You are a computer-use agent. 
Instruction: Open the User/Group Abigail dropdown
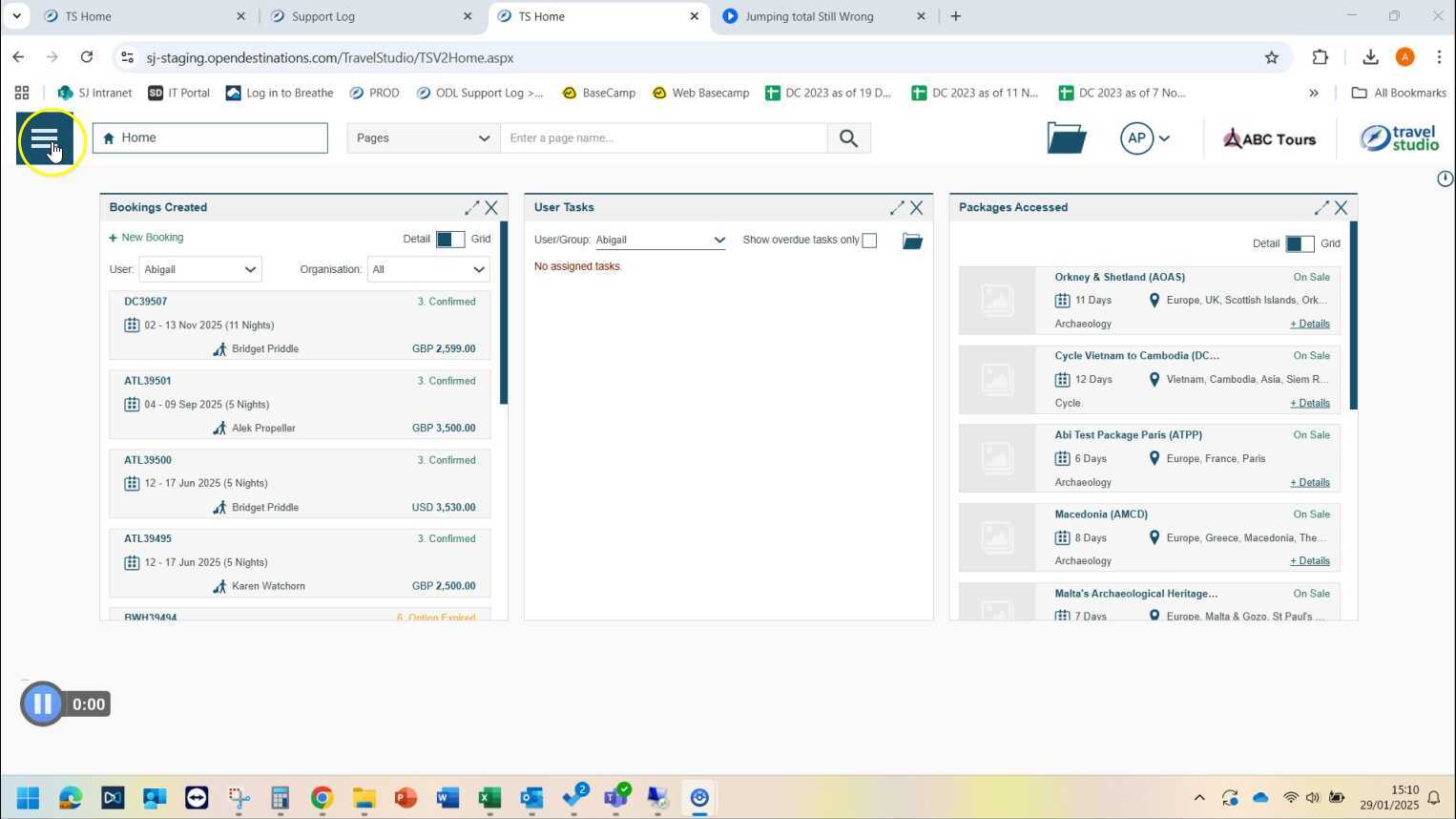(660, 241)
